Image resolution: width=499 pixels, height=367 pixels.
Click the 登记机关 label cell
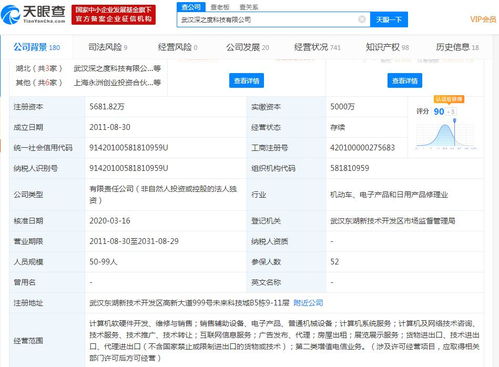click(x=286, y=221)
